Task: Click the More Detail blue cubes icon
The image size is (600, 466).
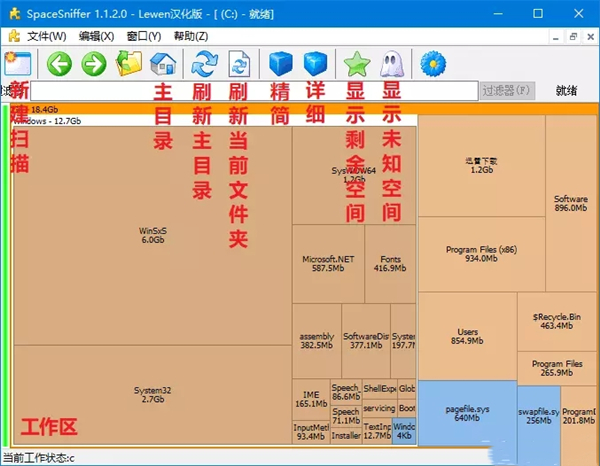Action: click(x=316, y=64)
